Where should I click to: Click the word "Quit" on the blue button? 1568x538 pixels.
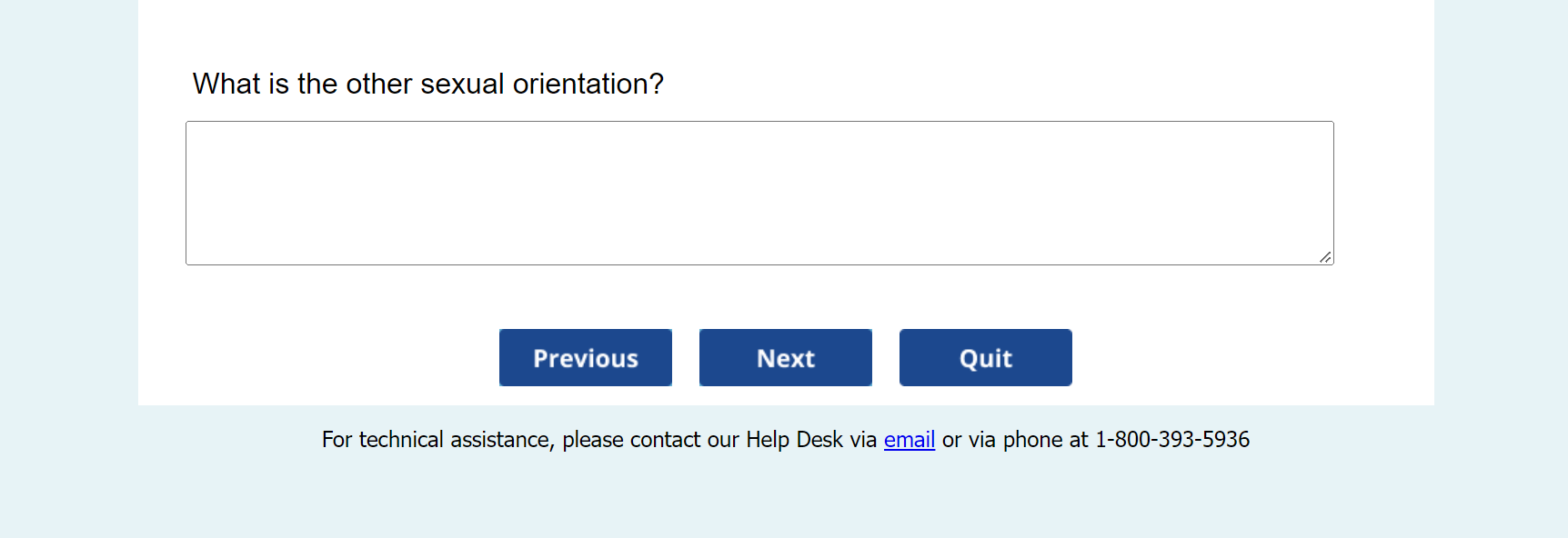986,358
